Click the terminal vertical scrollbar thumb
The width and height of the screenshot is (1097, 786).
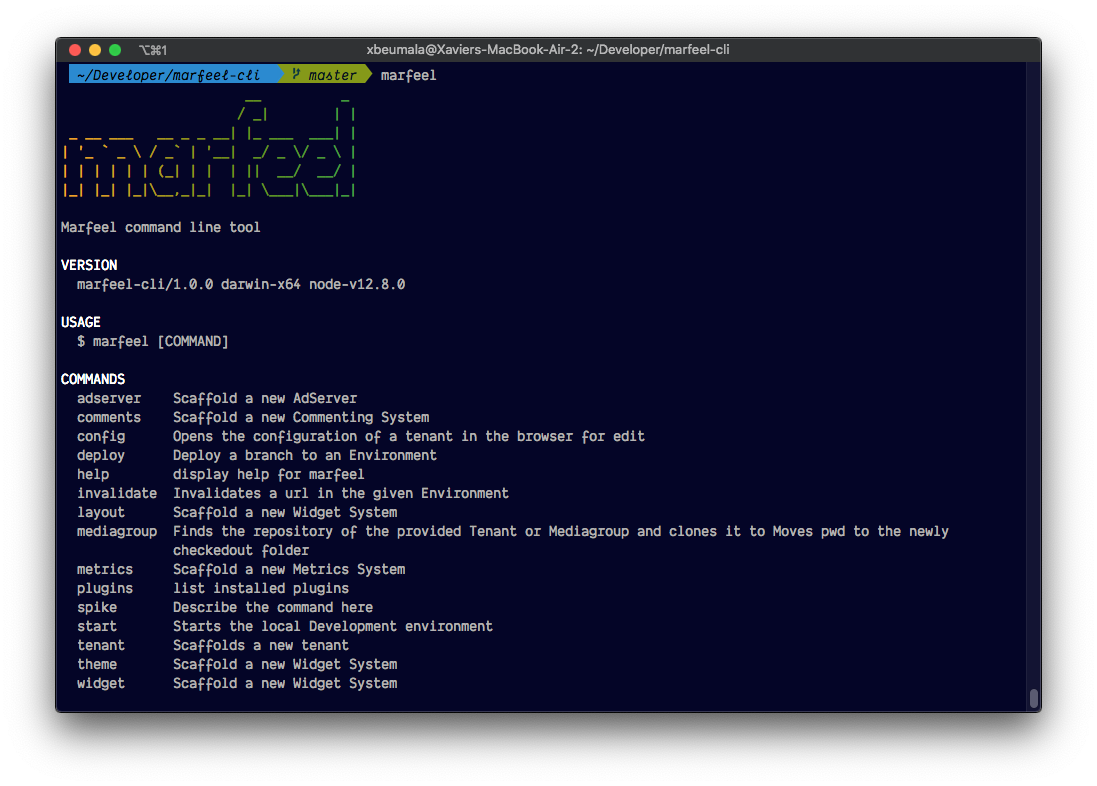pos(1034,699)
